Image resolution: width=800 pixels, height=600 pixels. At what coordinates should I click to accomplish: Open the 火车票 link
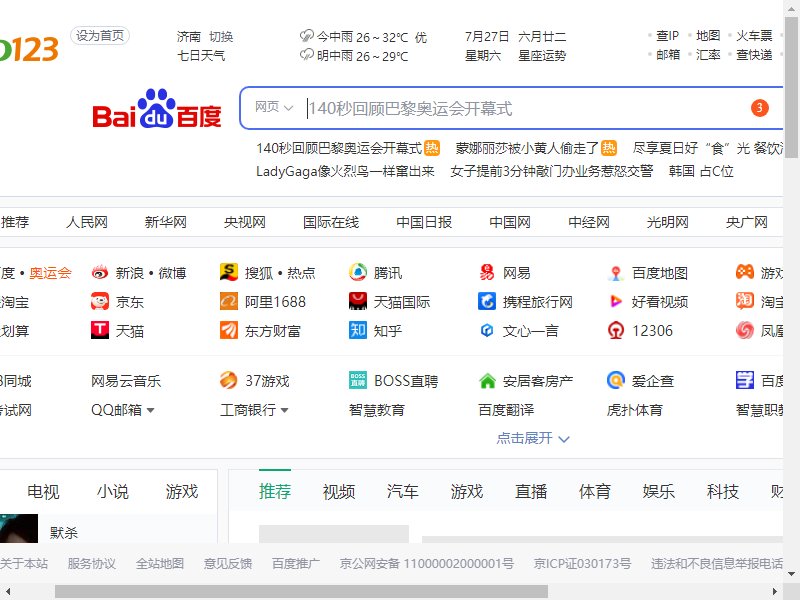click(754, 36)
